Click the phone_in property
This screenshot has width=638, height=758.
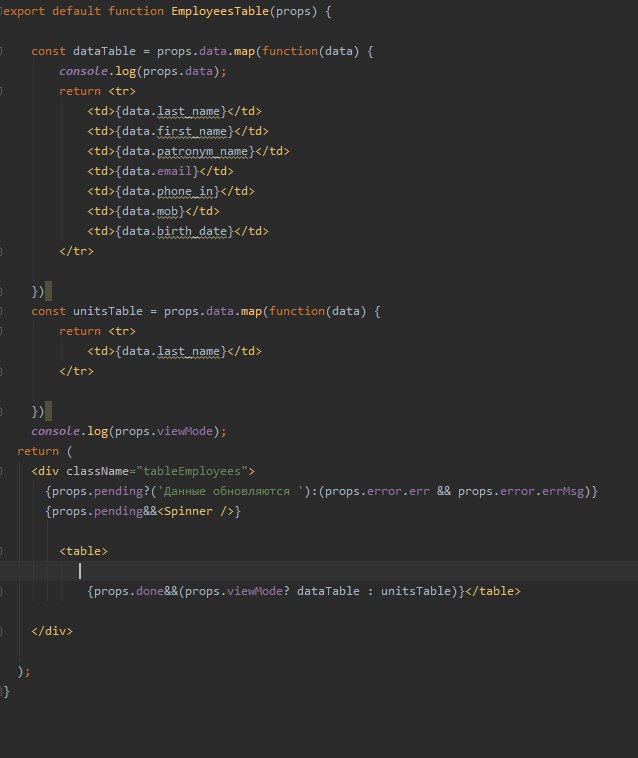point(185,191)
